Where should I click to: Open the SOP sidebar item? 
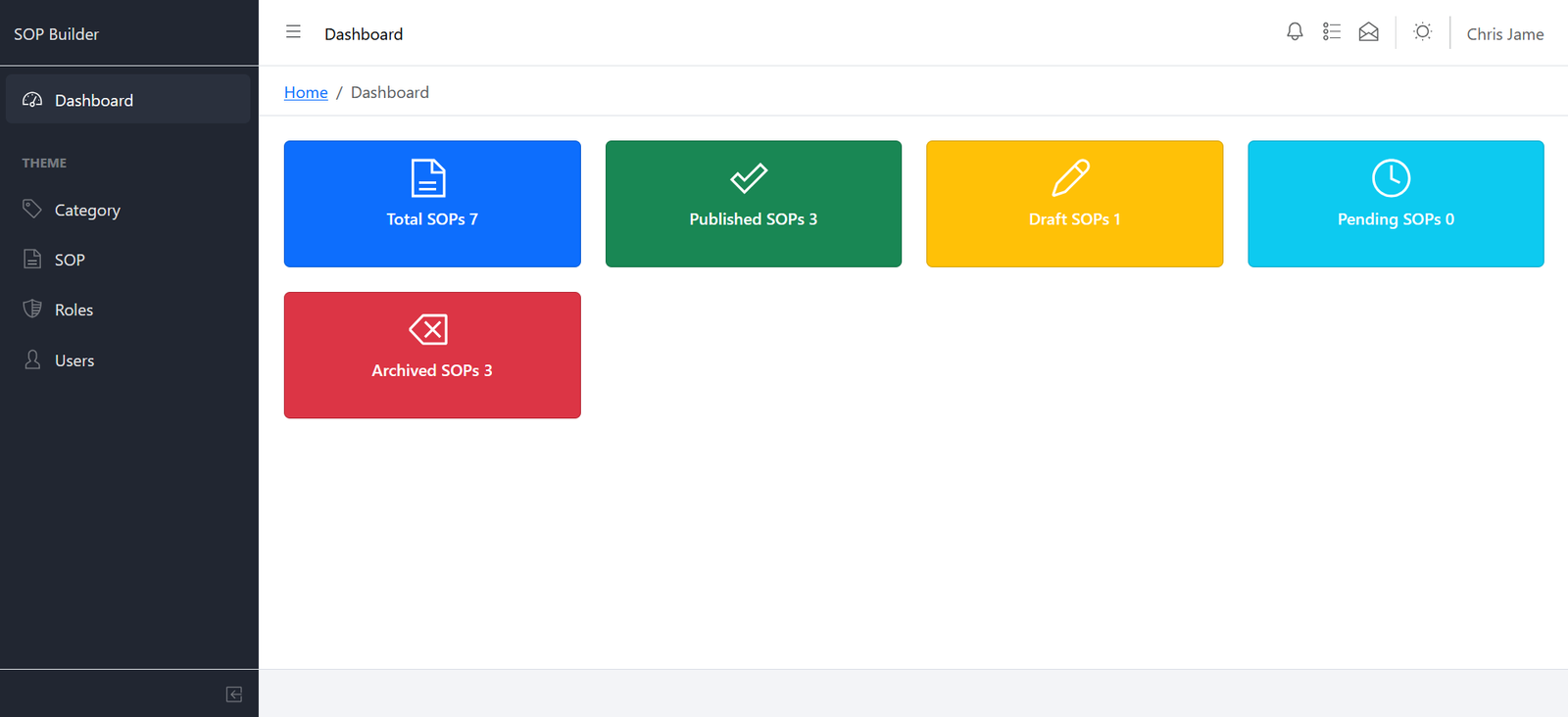coord(70,260)
